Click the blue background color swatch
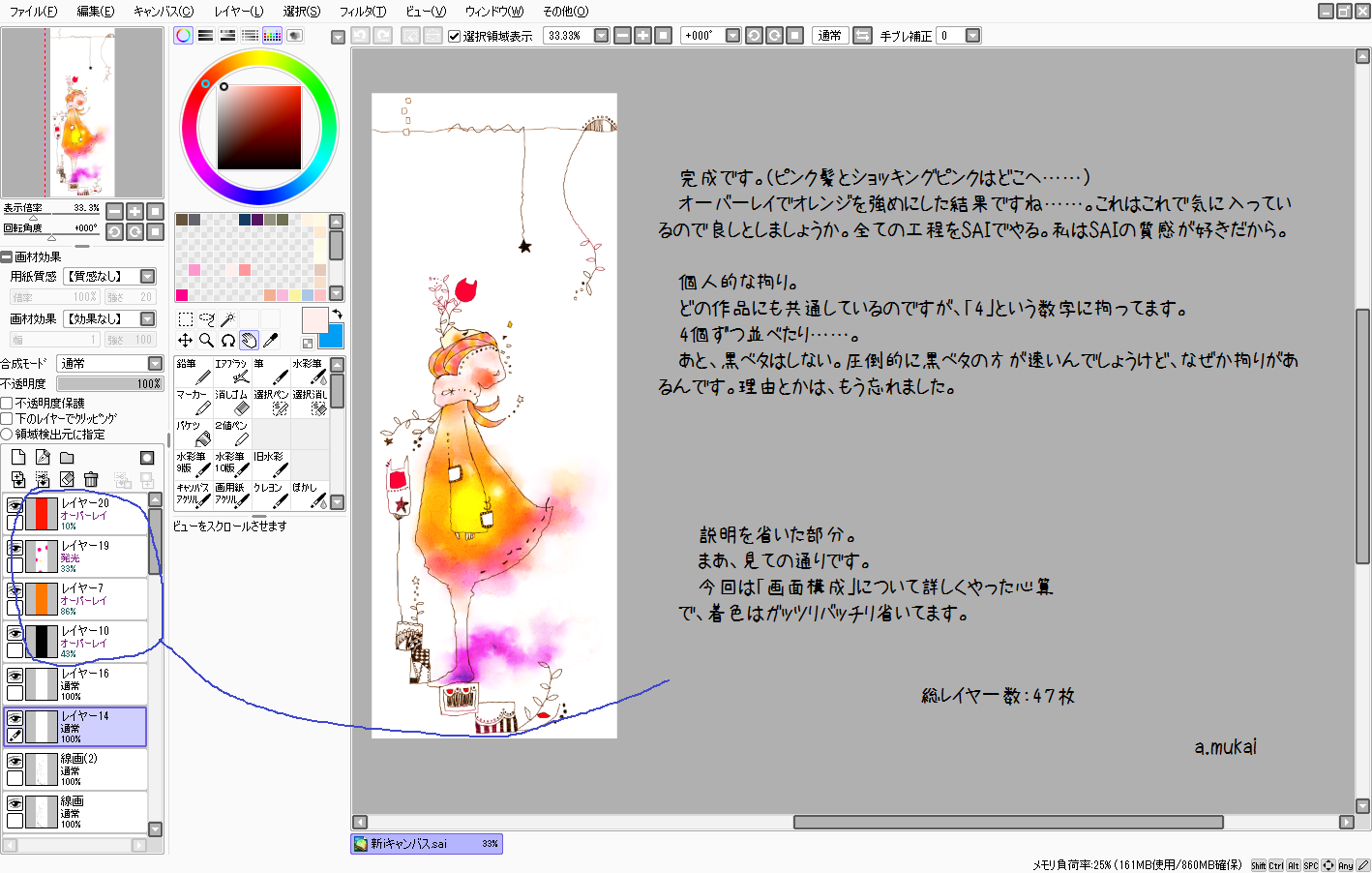The height and width of the screenshot is (873, 1372). [335, 337]
